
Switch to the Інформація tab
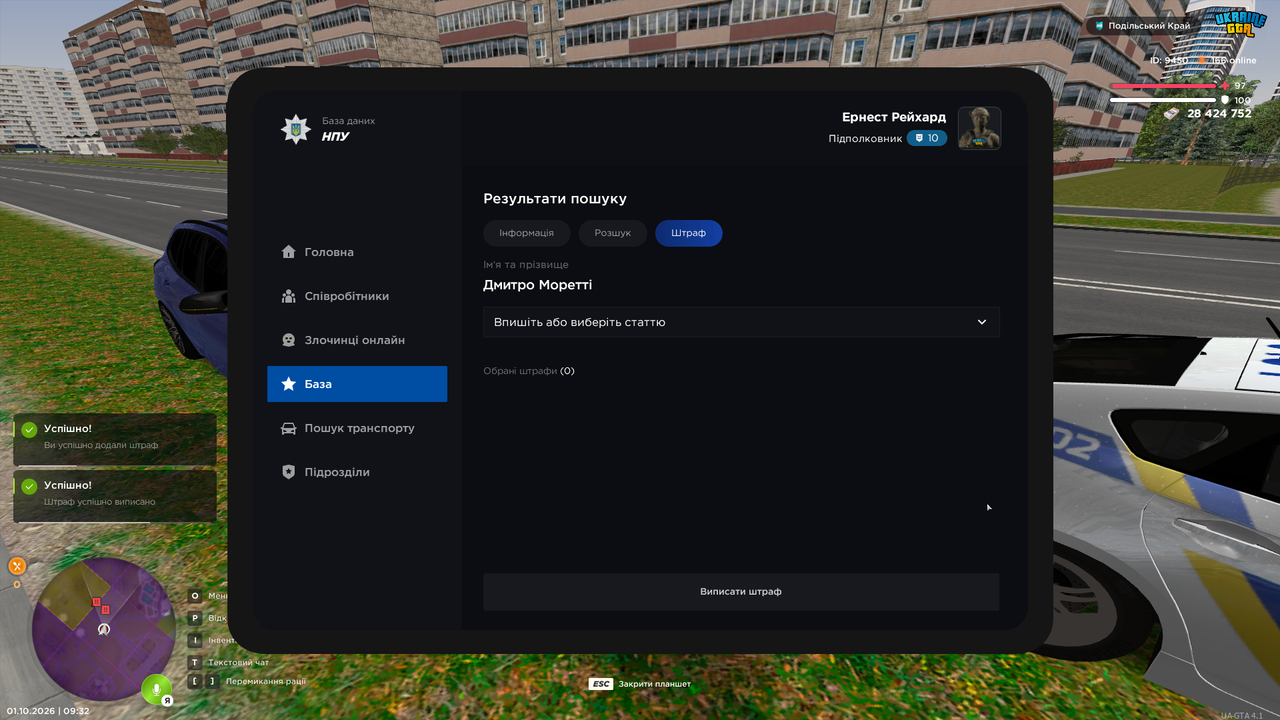tap(527, 233)
